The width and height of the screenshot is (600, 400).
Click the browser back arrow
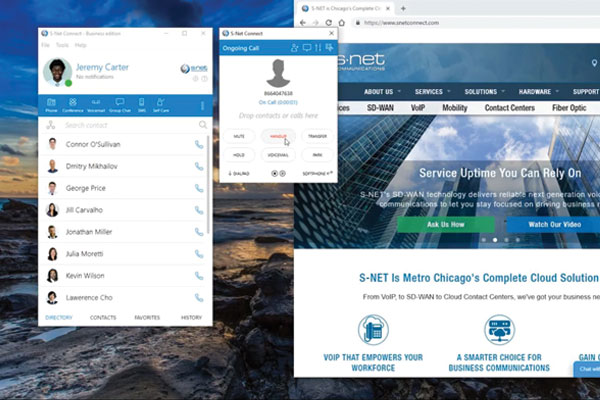(x=302, y=23)
